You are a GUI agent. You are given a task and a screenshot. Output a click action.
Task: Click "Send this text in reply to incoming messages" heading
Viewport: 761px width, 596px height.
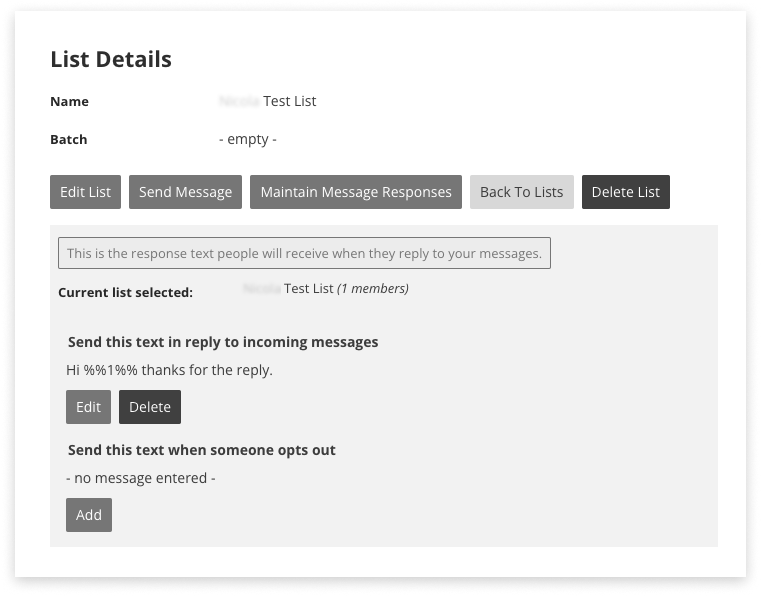point(223,342)
